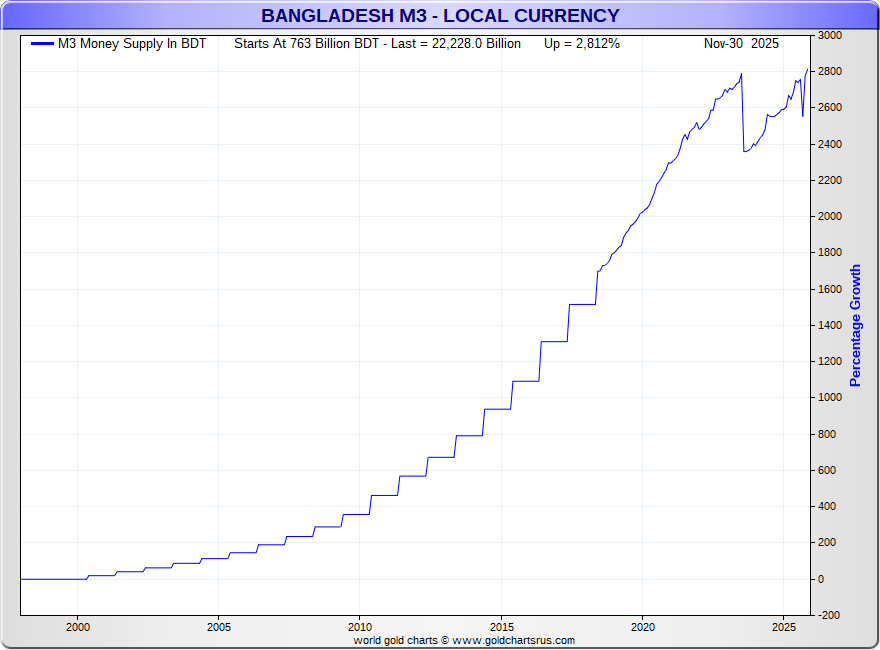
Task: Click the 600 y-axis label
Action: [827, 470]
